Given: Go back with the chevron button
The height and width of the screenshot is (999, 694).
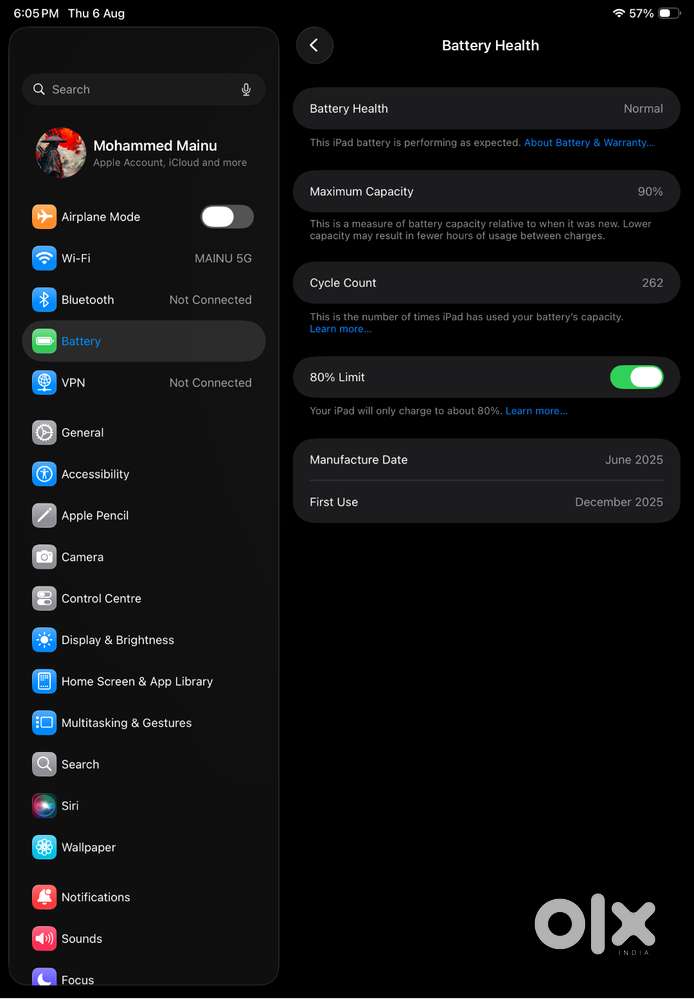Looking at the screenshot, I should click(314, 45).
